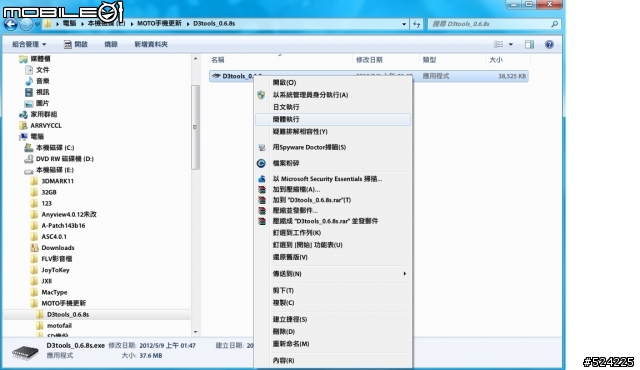Choose 重新命名(M) in the context menu

(x=333, y=344)
